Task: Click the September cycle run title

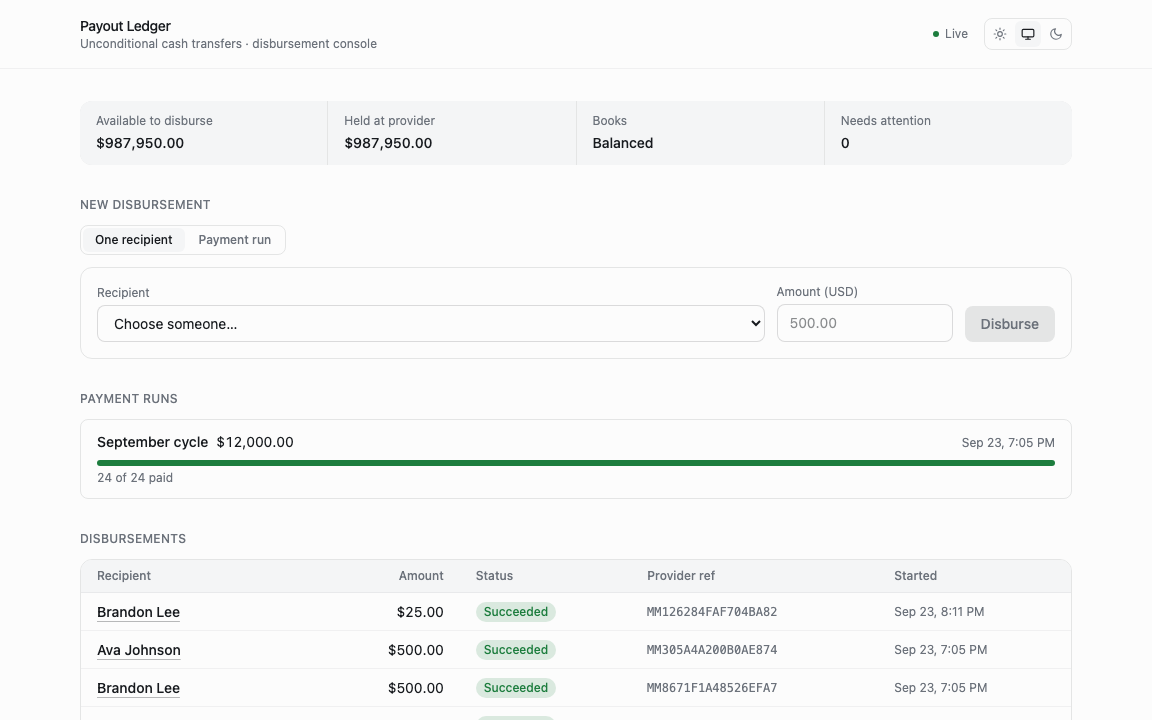Action: pos(152,442)
